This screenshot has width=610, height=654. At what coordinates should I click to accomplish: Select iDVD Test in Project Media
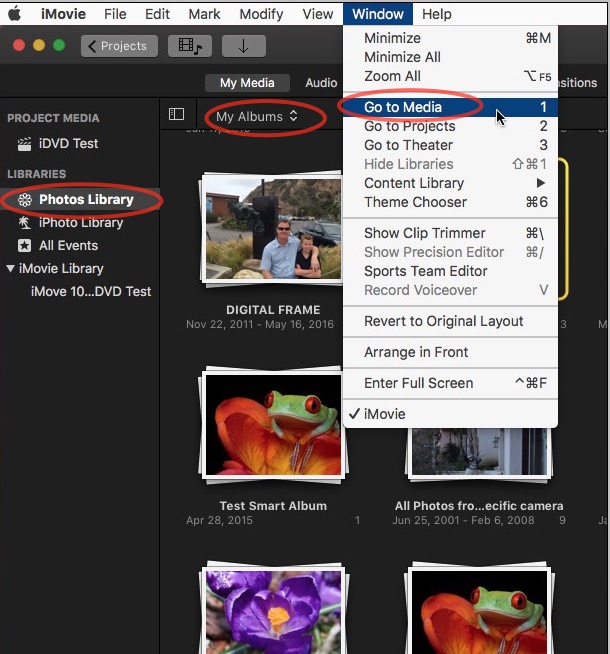[79, 144]
